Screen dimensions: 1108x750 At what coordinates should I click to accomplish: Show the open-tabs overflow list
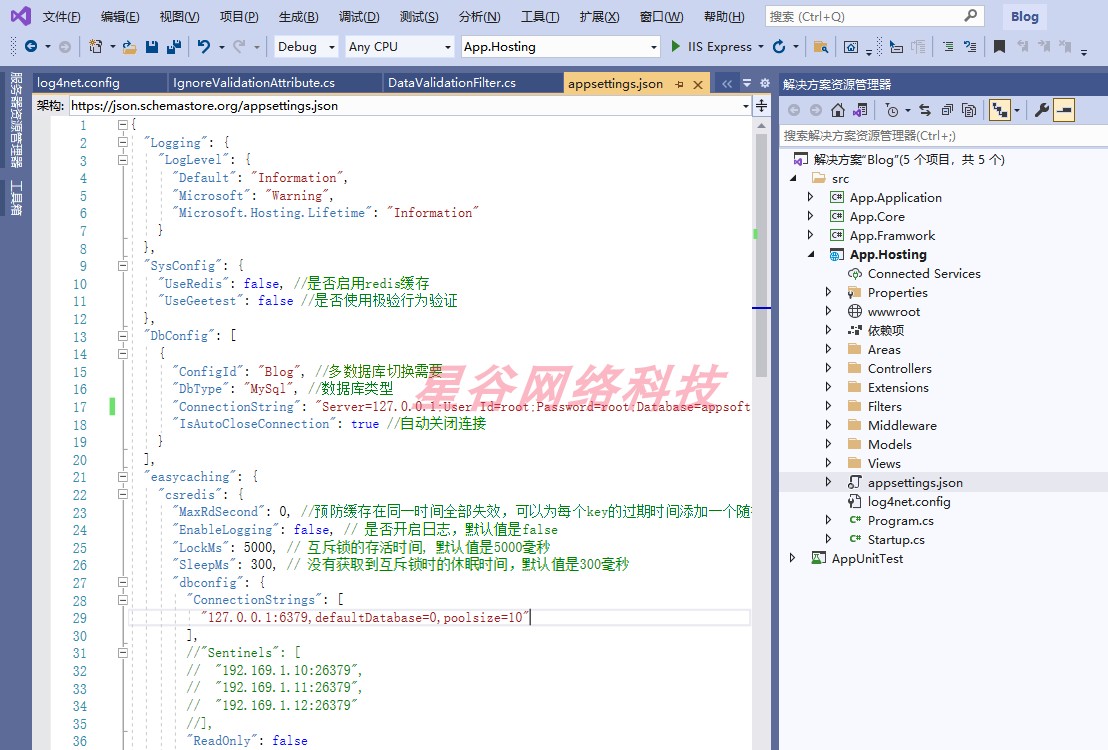747,83
